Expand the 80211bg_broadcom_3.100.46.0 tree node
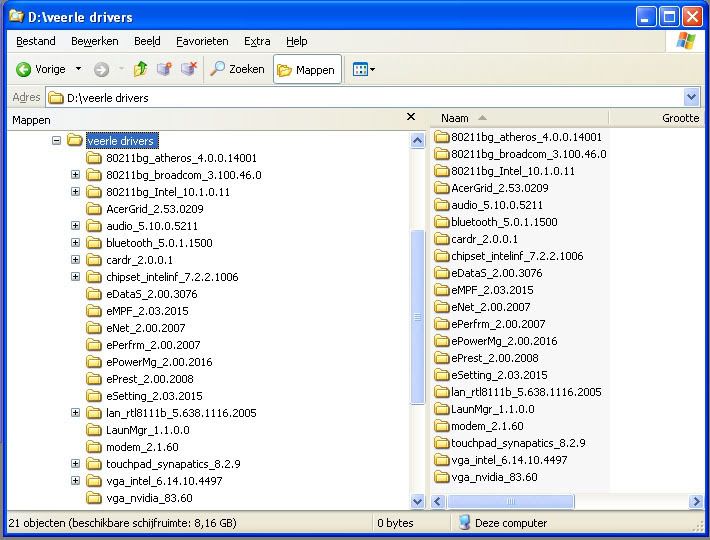Image resolution: width=710 pixels, height=540 pixels. click(x=75, y=175)
